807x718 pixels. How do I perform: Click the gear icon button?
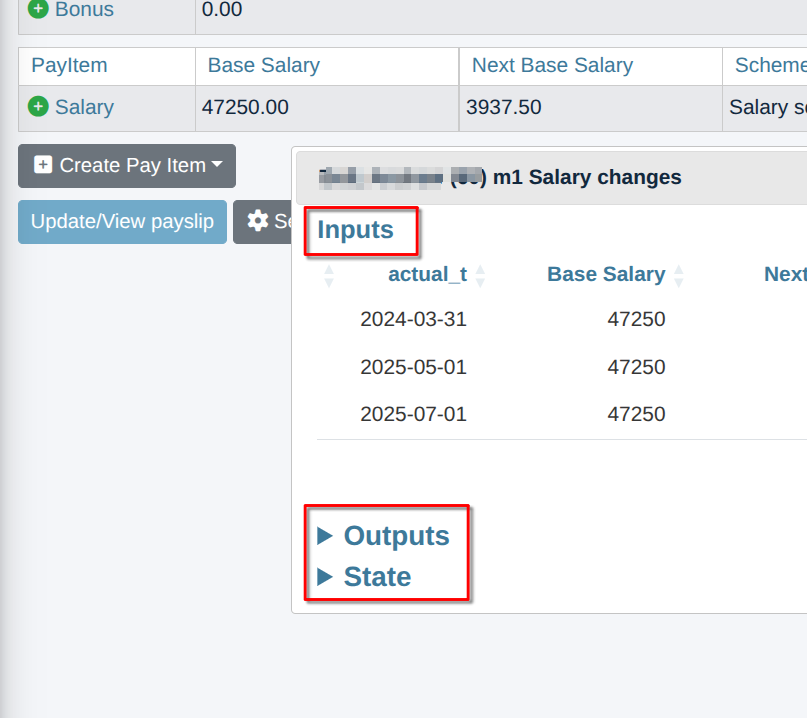(258, 221)
